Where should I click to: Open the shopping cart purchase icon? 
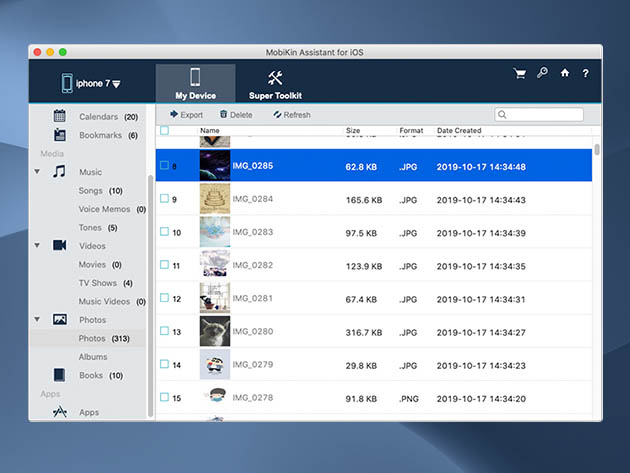520,73
